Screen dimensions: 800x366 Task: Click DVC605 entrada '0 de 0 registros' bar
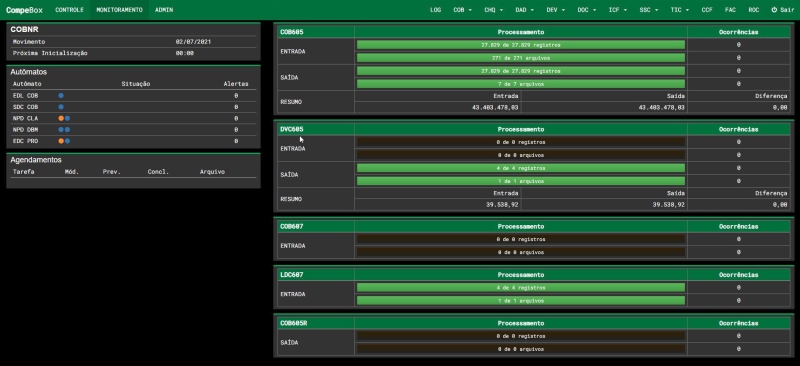coord(520,142)
